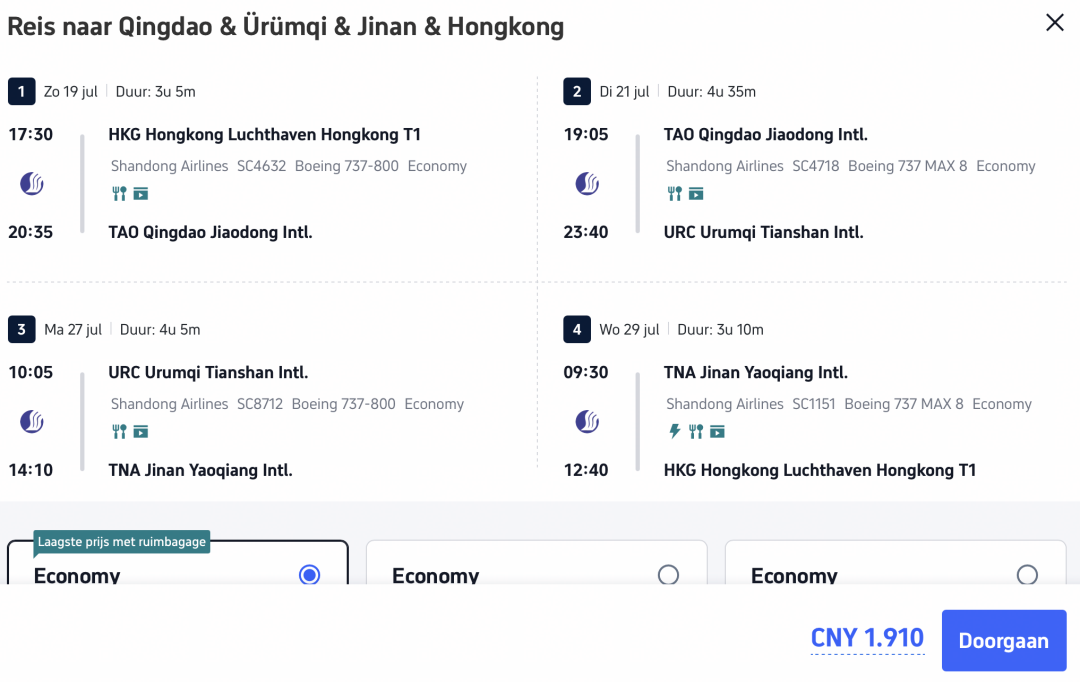Screen dimensions: 1080x682
Task: Select first Economy fare with lowest baggage price
Action: click(x=309, y=575)
